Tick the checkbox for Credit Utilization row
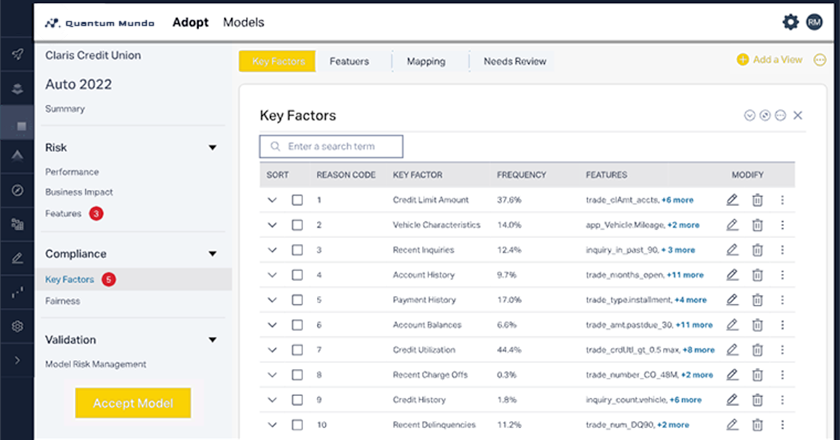The height and width of the screenshot is (440, 840). (x=298, y=350)
